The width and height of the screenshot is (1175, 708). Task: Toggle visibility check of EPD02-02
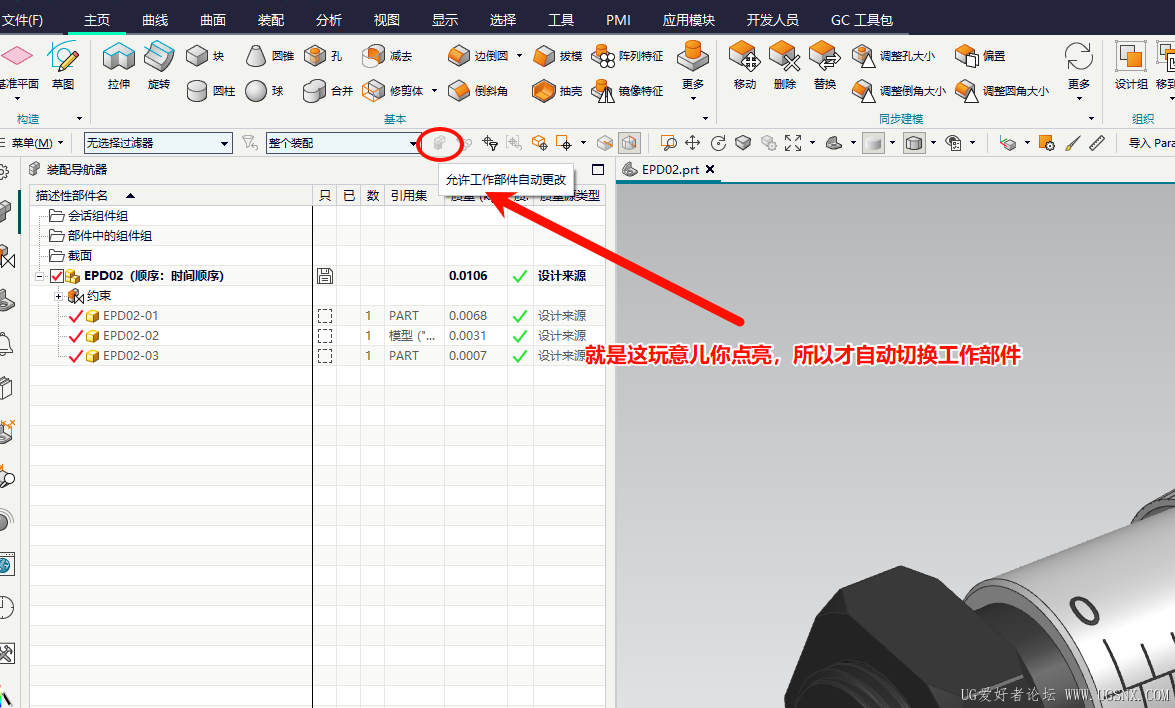(x=76, y=336)
